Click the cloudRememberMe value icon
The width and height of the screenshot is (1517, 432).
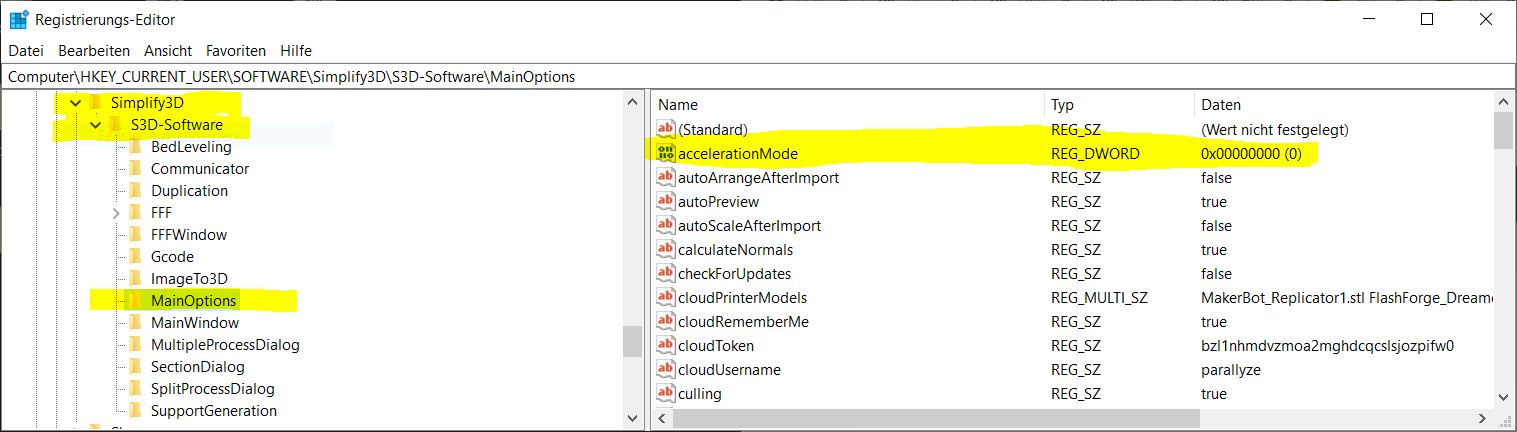point(666,321)
